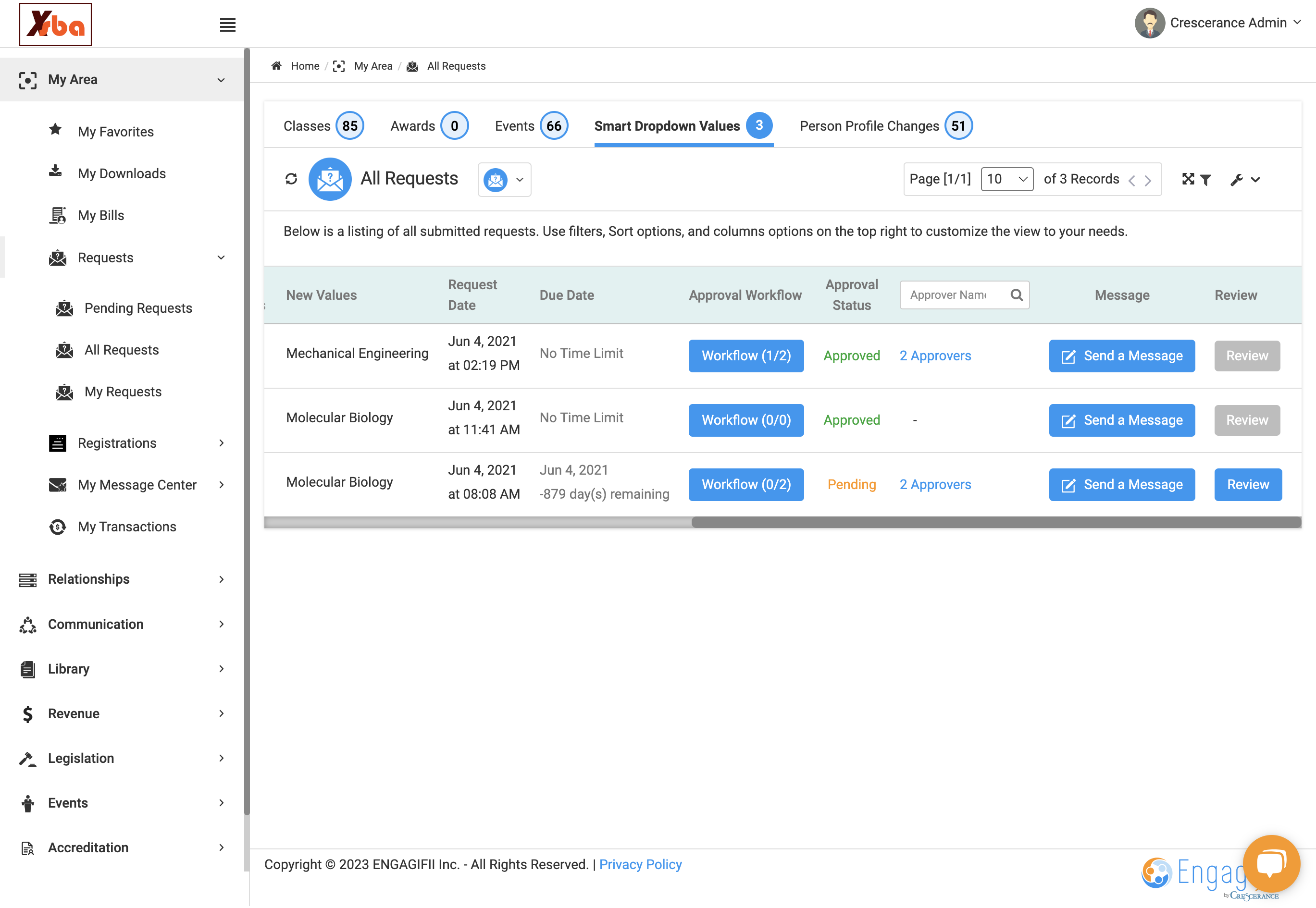This screenshot has width=1316, height=908.
Task: Open the records per page dropdown
Action: (1007, 179)
